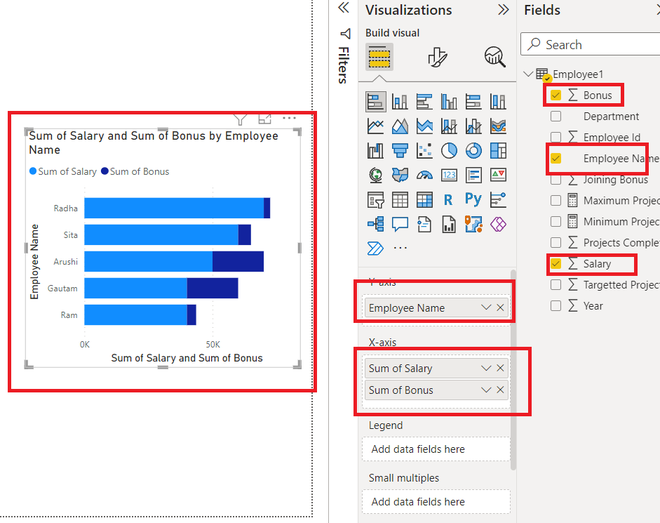Collapse the Employee1 table tree
Image resolution: width=660 pixels, height=523 pixels.
point(528,74)
